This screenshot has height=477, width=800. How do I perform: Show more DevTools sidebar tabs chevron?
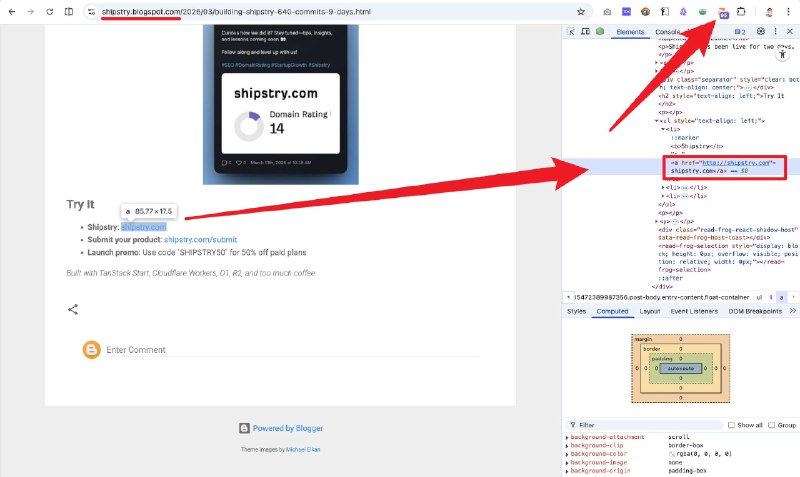click(793, 311)
